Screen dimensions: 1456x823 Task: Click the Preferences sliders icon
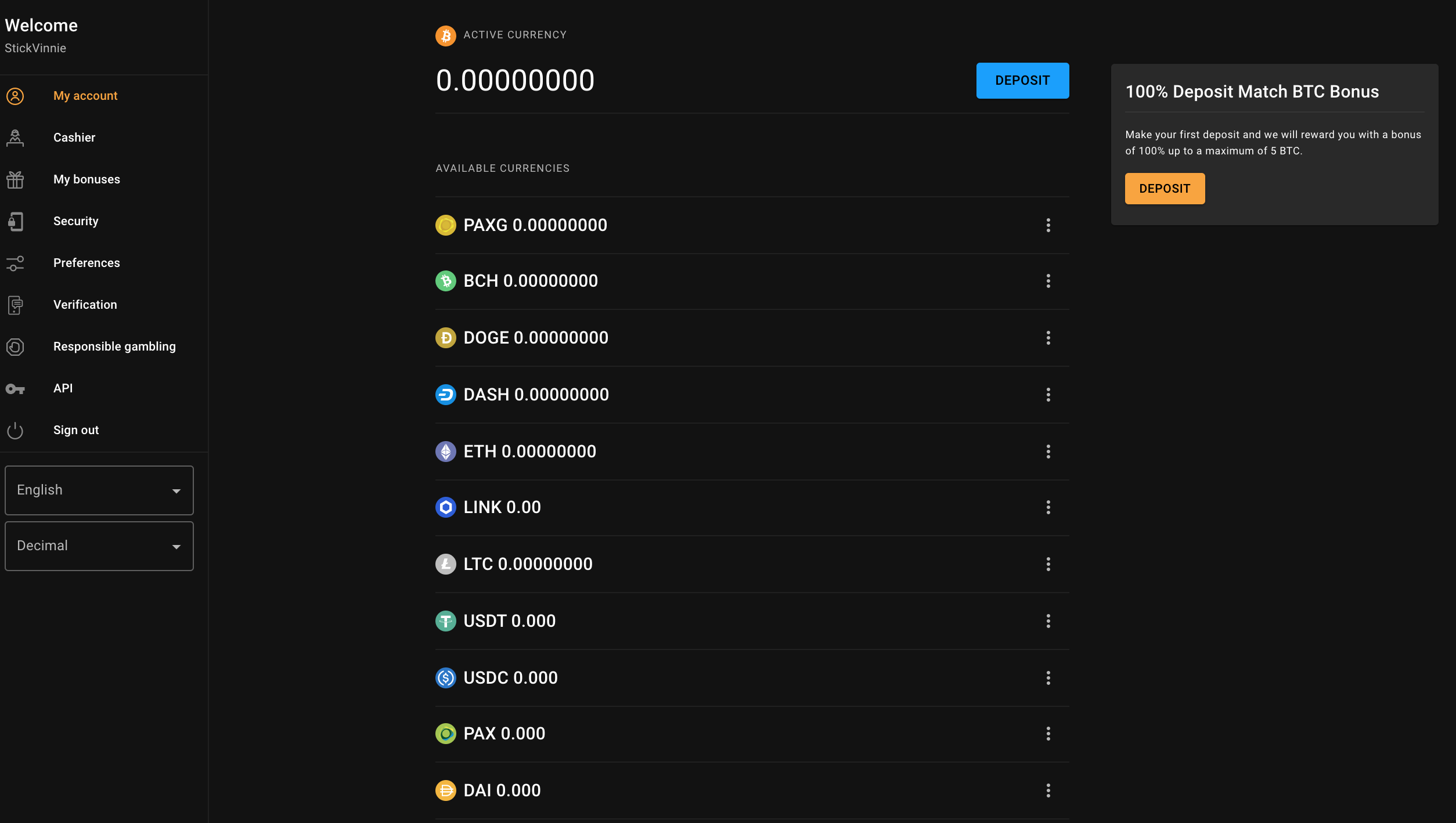(15, 263)
